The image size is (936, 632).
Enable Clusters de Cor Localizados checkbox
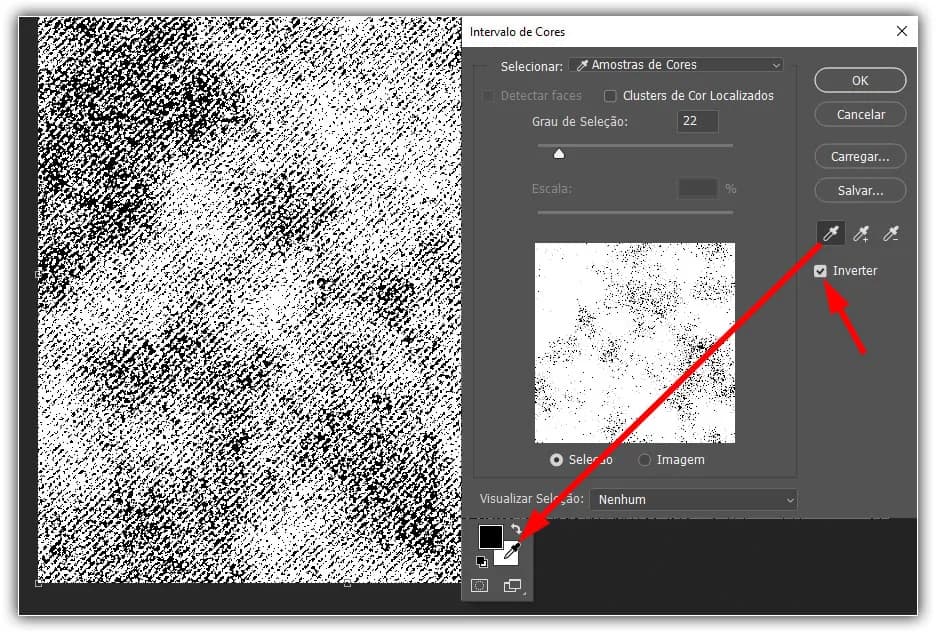(610, 96)
